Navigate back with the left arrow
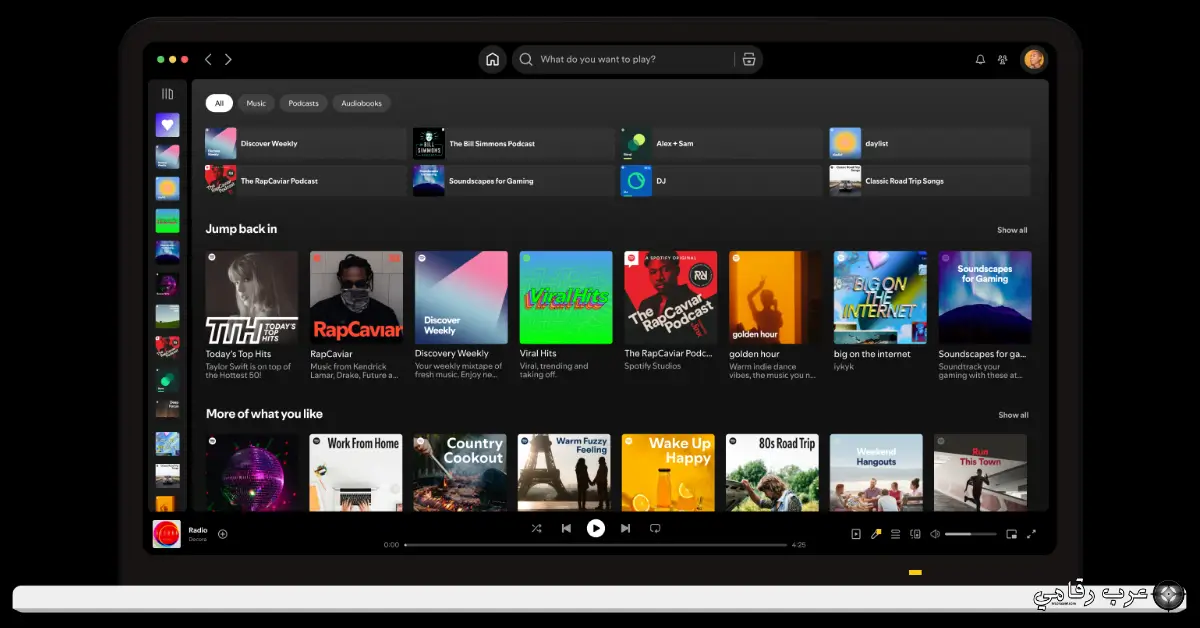This screenshot has width=1200, height=628. coord(208,59)
